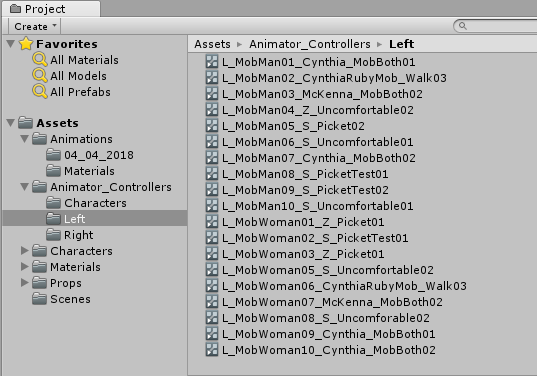Select the Right folder in tree
Screen dimensions: 537x376
(x=78, y=235)
